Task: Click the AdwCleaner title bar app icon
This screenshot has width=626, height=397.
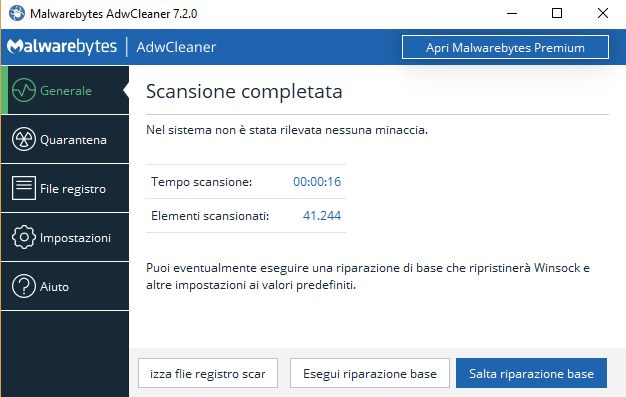Action: click(17, 14)
